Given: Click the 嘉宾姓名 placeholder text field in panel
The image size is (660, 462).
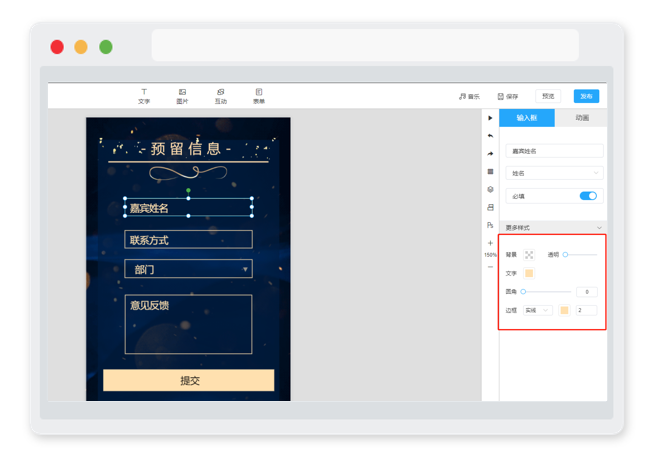Looking at the screenshot, I should 554,151.
